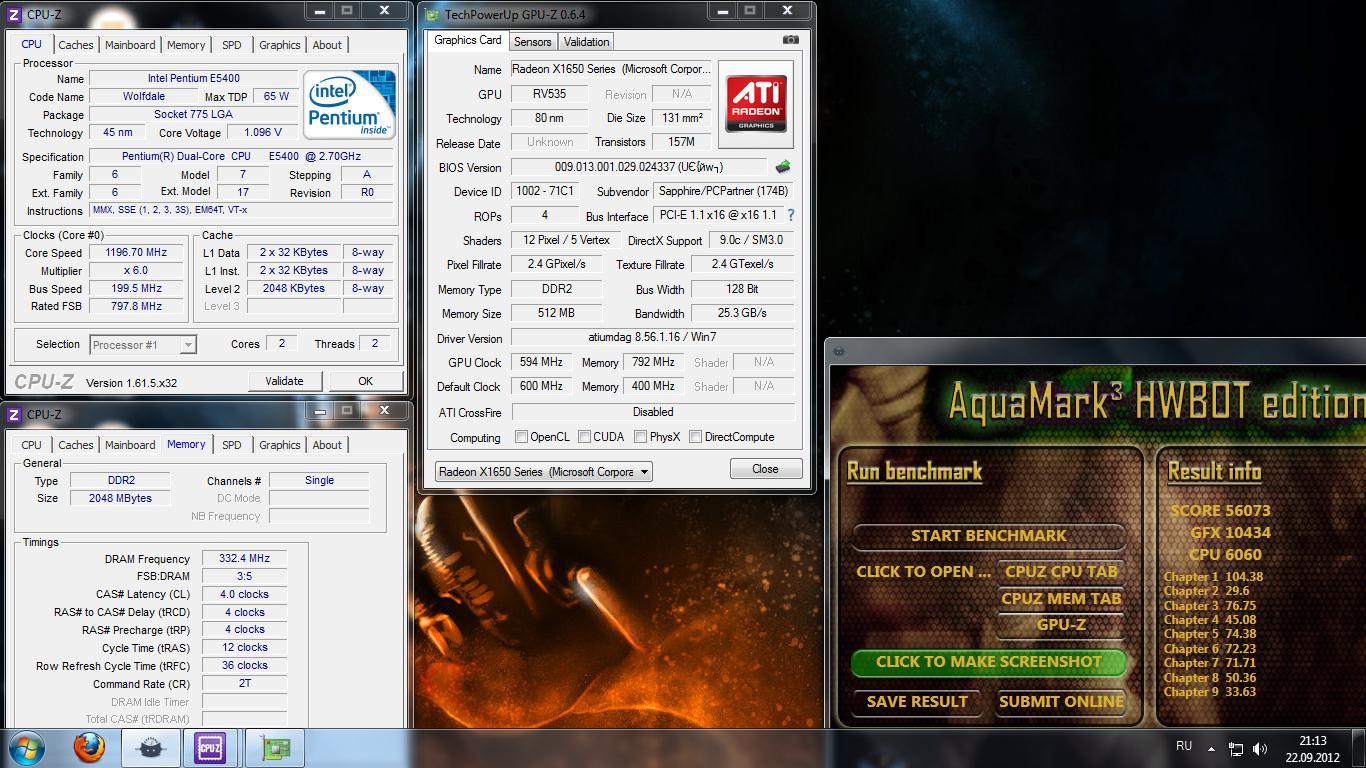The image size is (1366, 768).
Task: Open About tab in top CPU-Z window
Action: (327, 45)
